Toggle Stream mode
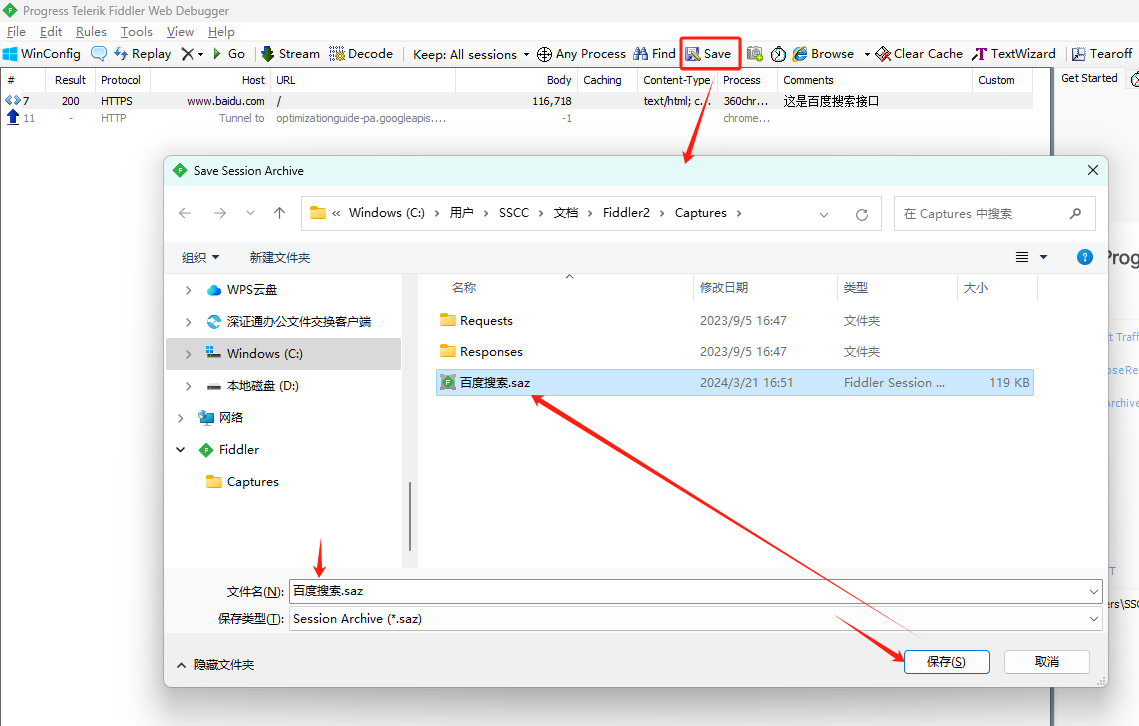The height and width of the screenshot is (726, 1139). [291, 54]
